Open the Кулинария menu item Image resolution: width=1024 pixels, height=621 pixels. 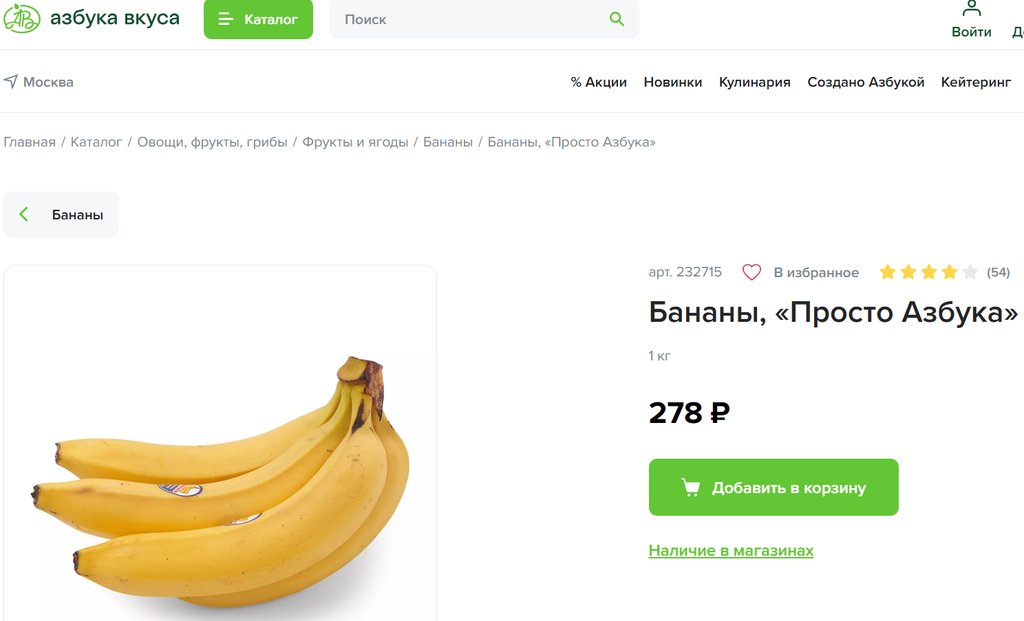pyautogui.click(x=754, y=82)
